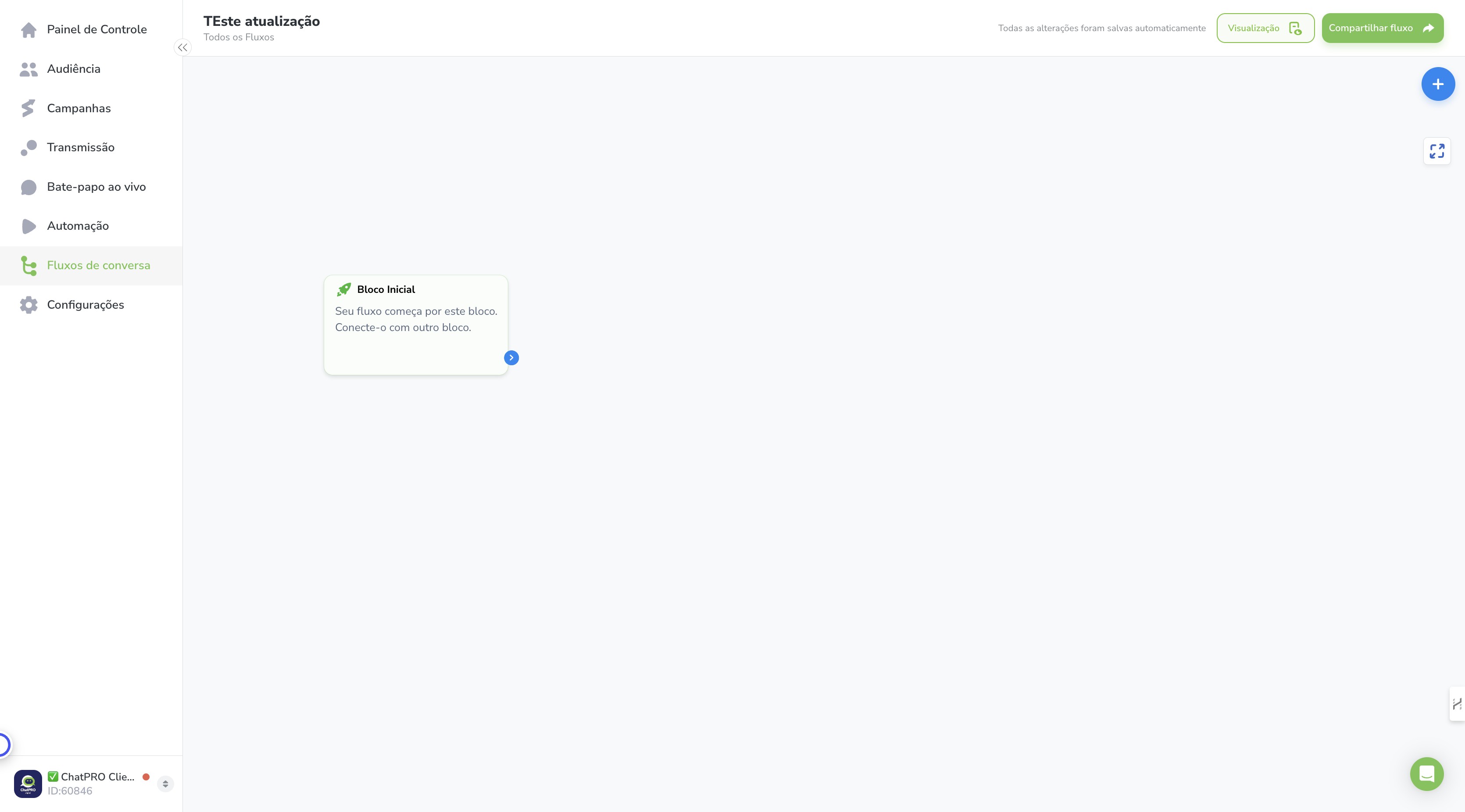Click the 'Seu fluxo começa por este bloco.' text
Image resolution: width=1465 pixels, height=812 pixels.
416,311
